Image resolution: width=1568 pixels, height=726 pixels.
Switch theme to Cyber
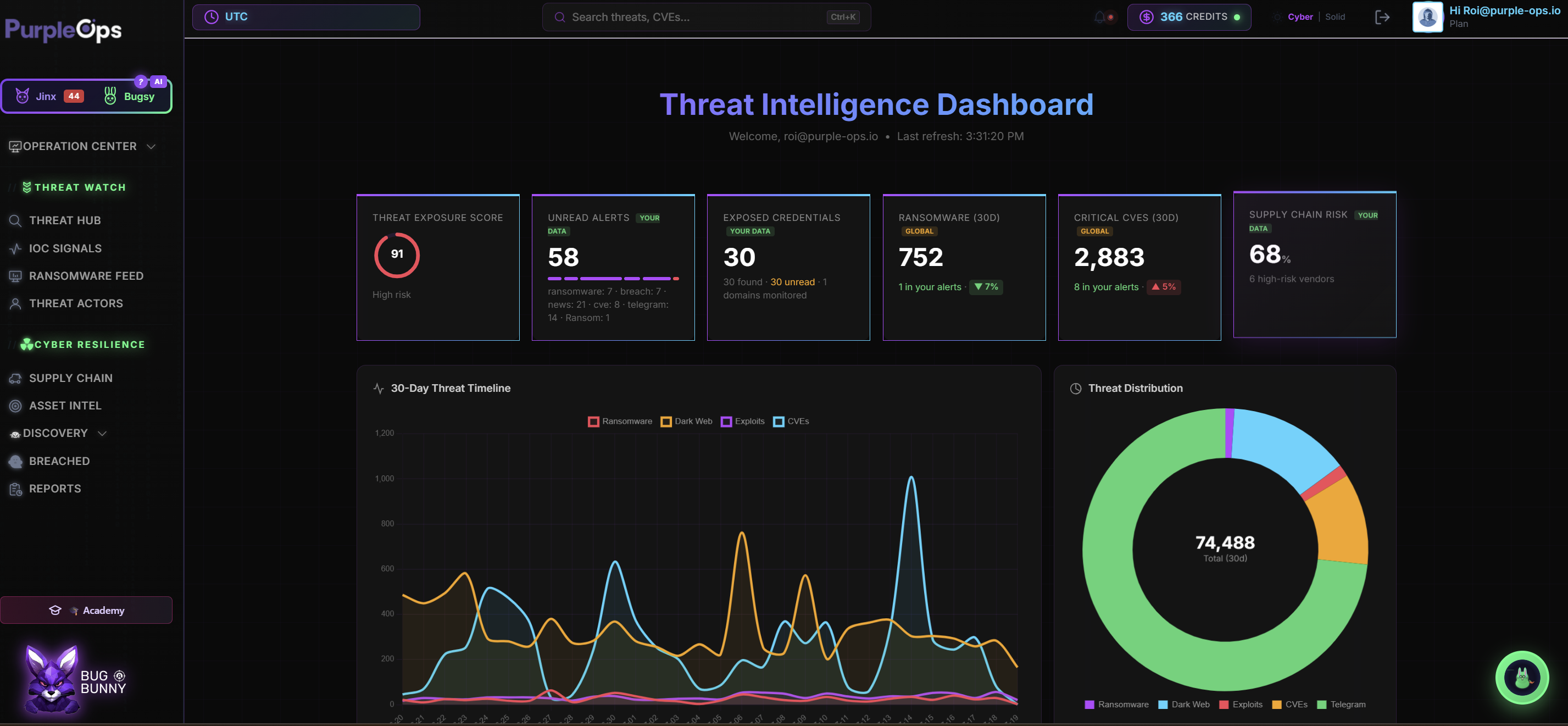click(1299, 16)
